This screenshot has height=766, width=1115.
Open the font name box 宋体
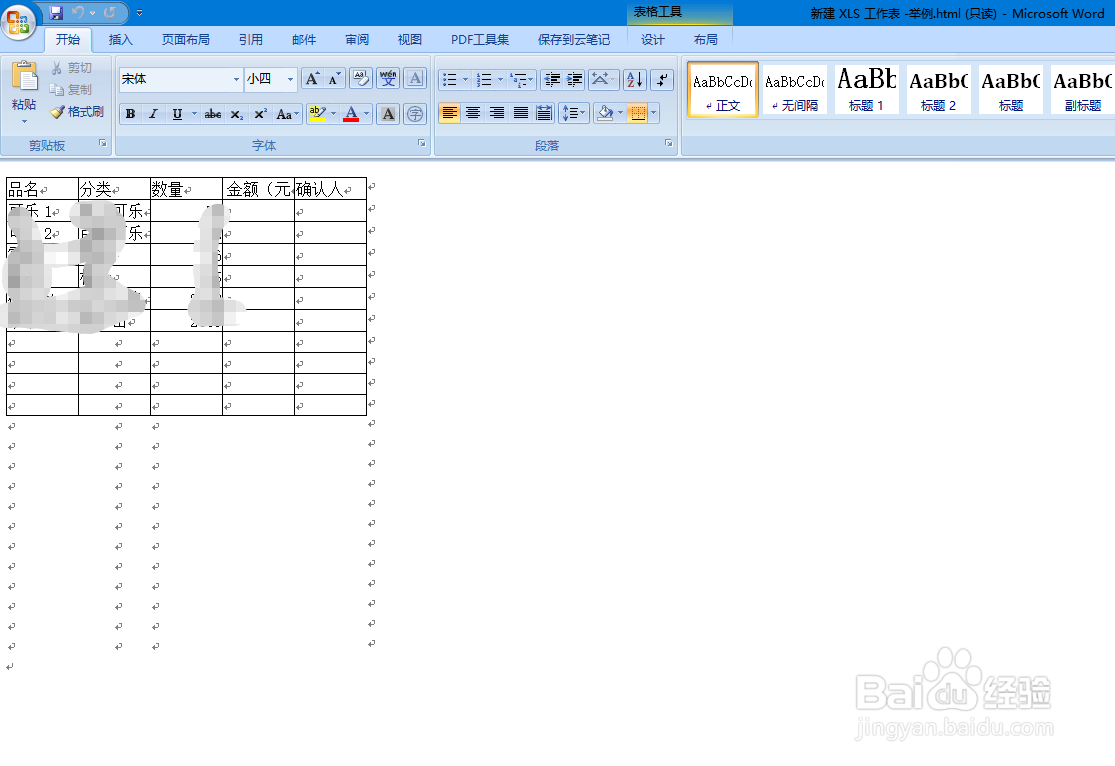(x=181, y=79)
